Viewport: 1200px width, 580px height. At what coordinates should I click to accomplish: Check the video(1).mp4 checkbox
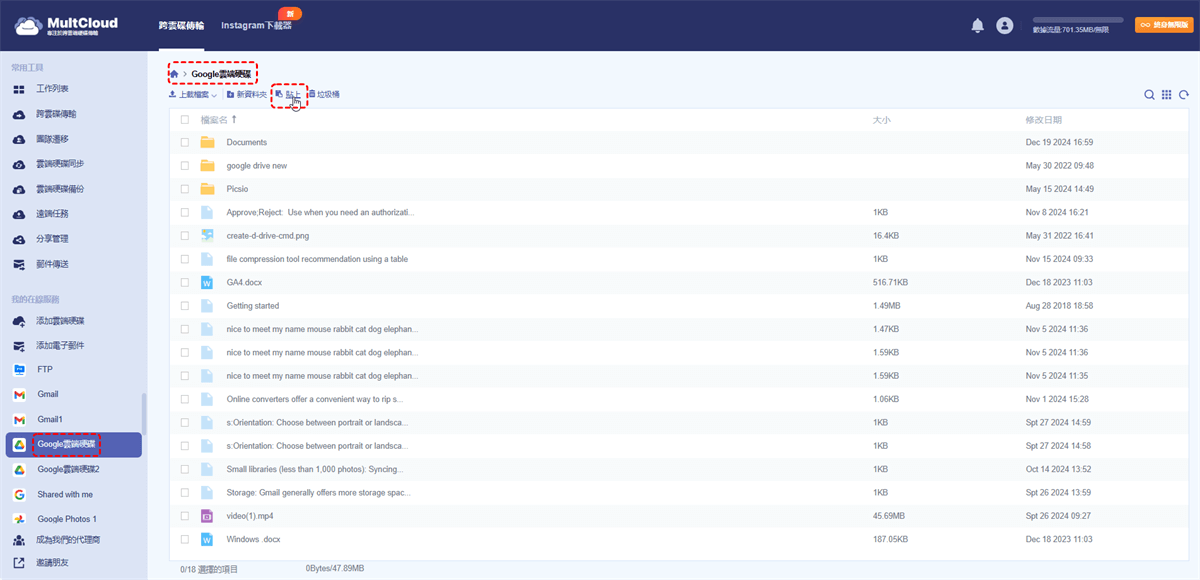[185, 516]
